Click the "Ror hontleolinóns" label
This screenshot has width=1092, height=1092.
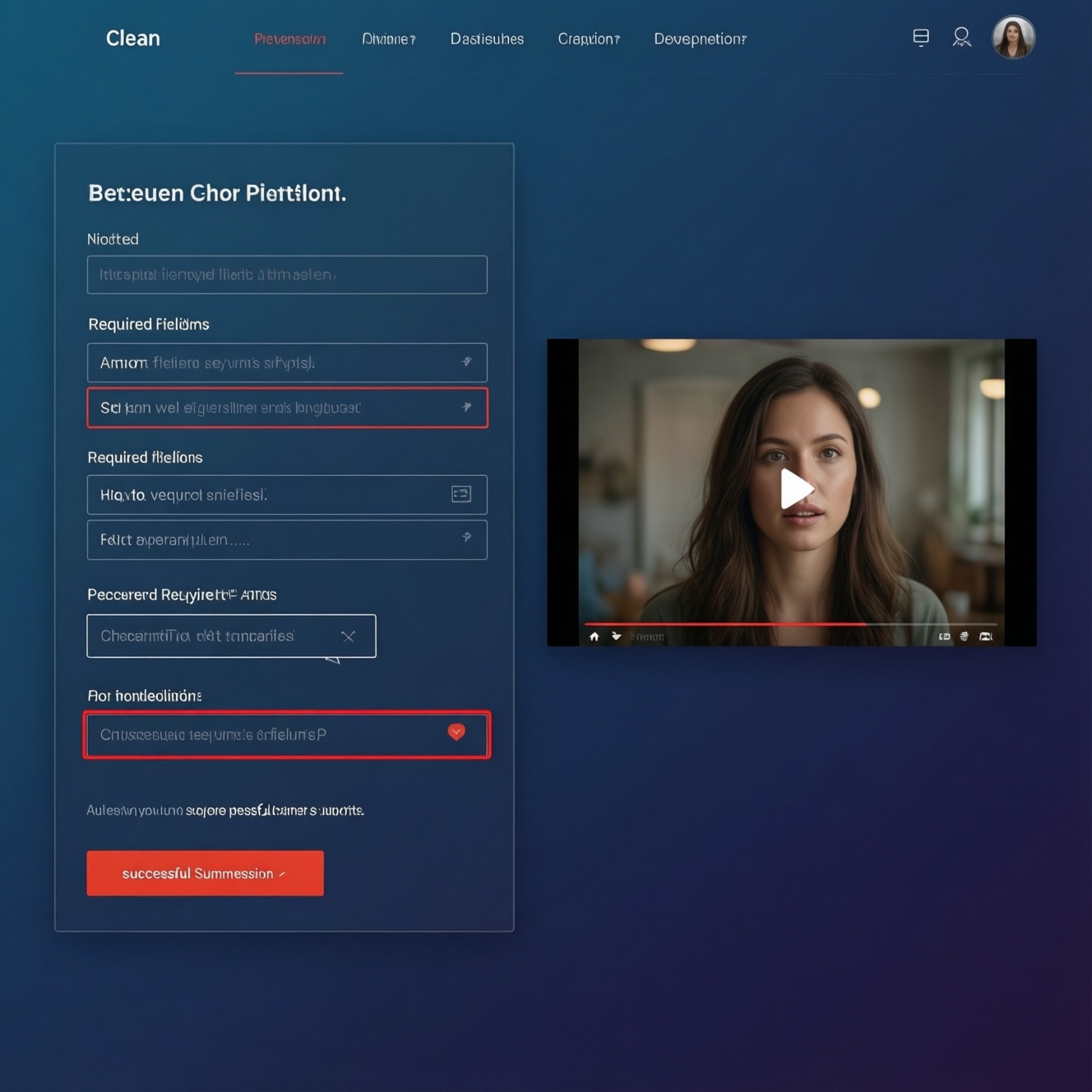145,696
